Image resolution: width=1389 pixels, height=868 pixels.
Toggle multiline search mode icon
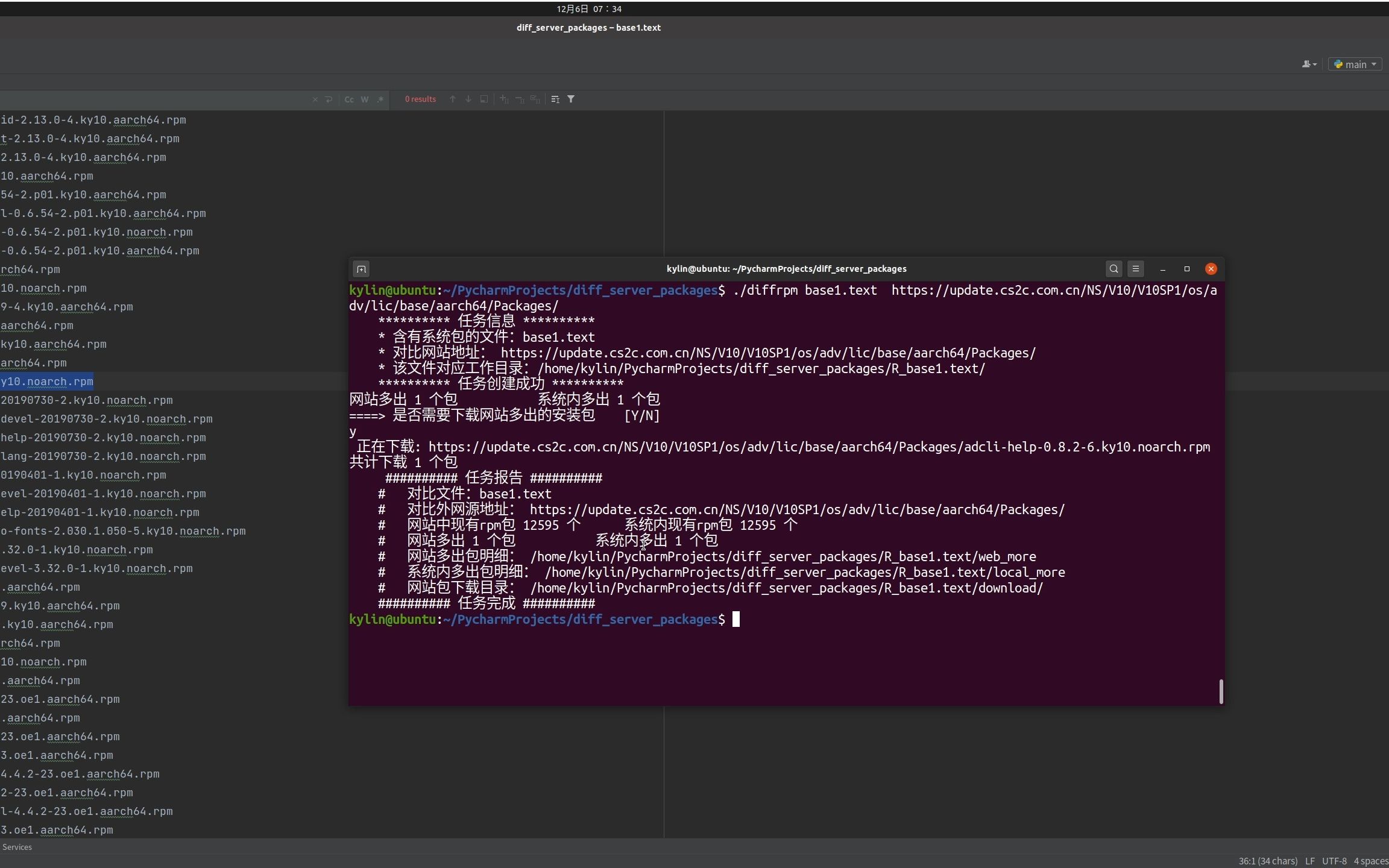click(555, 99)
